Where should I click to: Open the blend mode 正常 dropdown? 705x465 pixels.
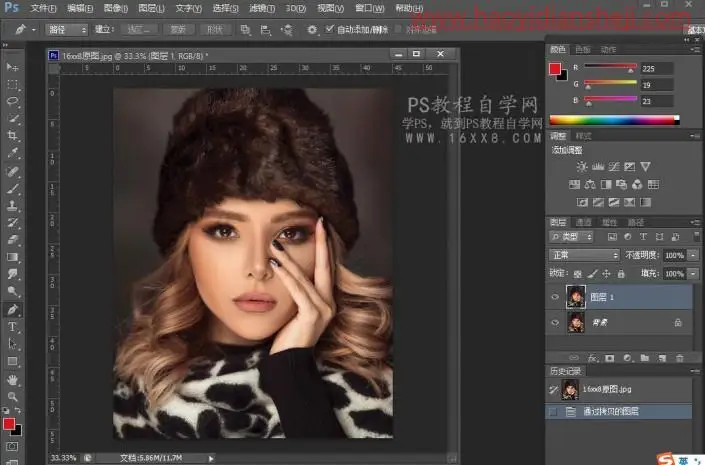584,255
